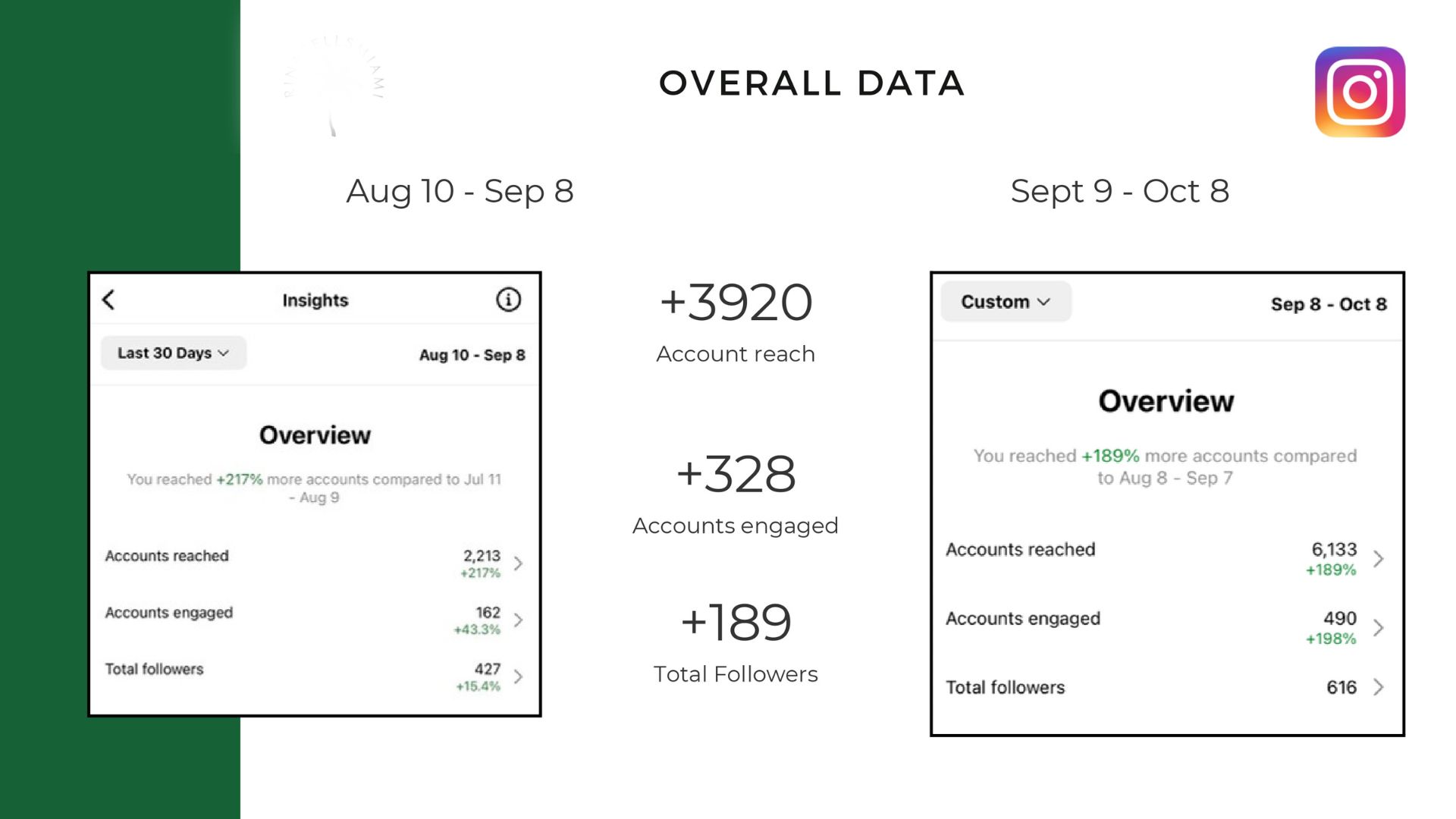This screenshot has height=819, width=1456.
Task: Expand the Last 30 Days dropdown
Action: pyautogui.click(x=174, y=353)
